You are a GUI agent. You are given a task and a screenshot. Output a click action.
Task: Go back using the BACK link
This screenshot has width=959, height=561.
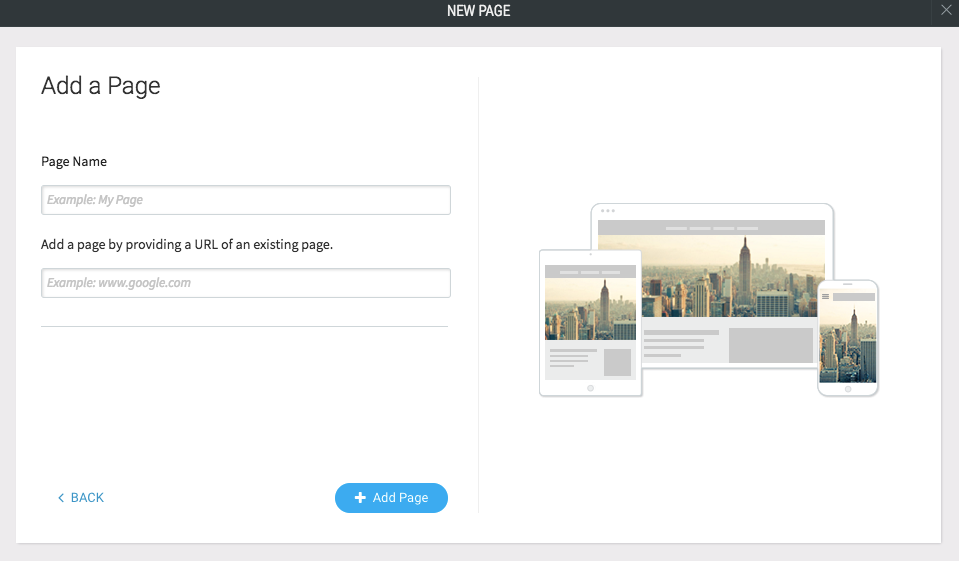coord(81,498)
